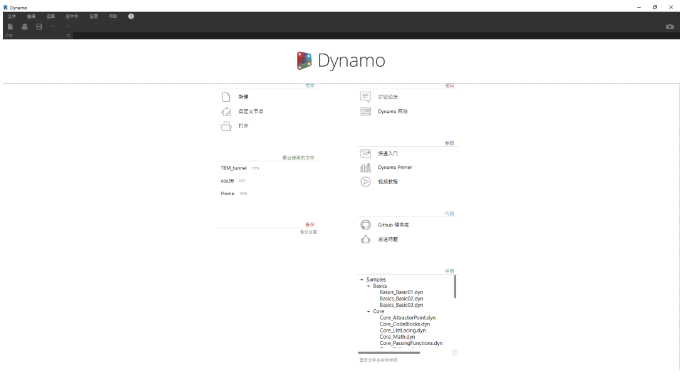This screenshot has height=377, width=683.
Task: Click the Open file toolbar icon
Action: click(24, 27)
